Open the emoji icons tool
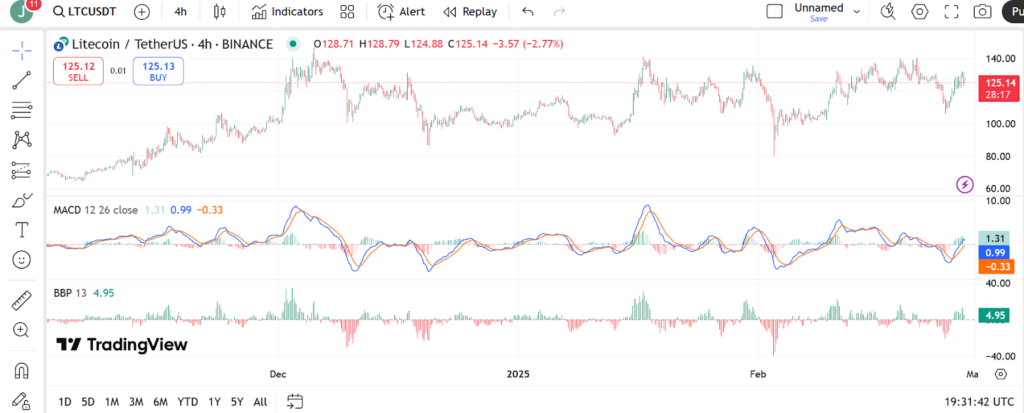The width and height of the screenshot is (1024, 413). (22, 259)
